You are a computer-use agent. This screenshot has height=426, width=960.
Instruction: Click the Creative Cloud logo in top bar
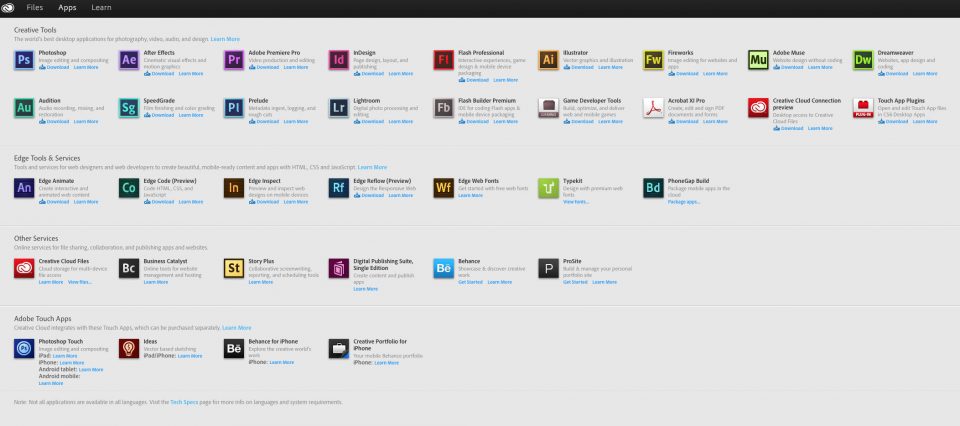[x=7, y=8]
